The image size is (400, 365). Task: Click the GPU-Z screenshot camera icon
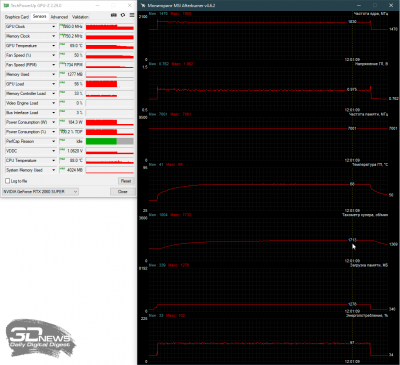pyautogui.click(x=114, y=15)
